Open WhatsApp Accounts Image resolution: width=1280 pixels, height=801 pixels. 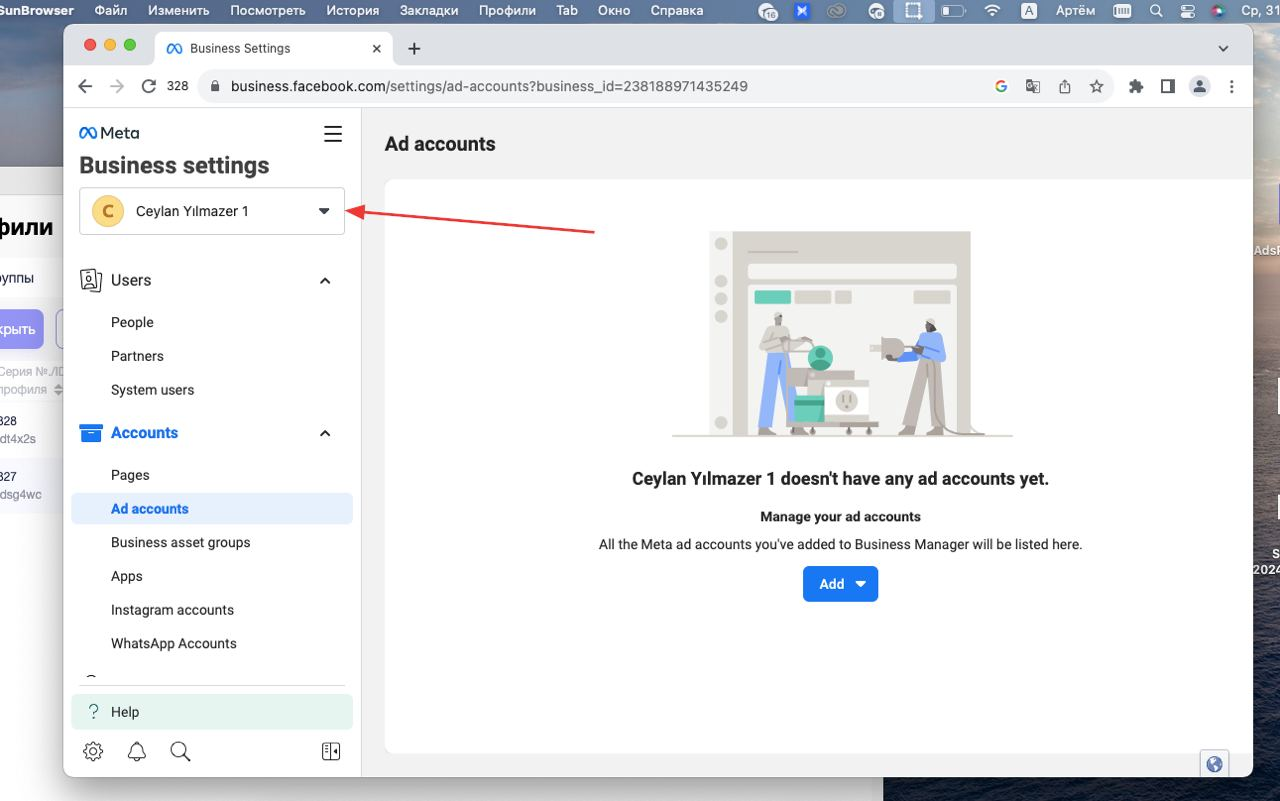coord(174,644)
